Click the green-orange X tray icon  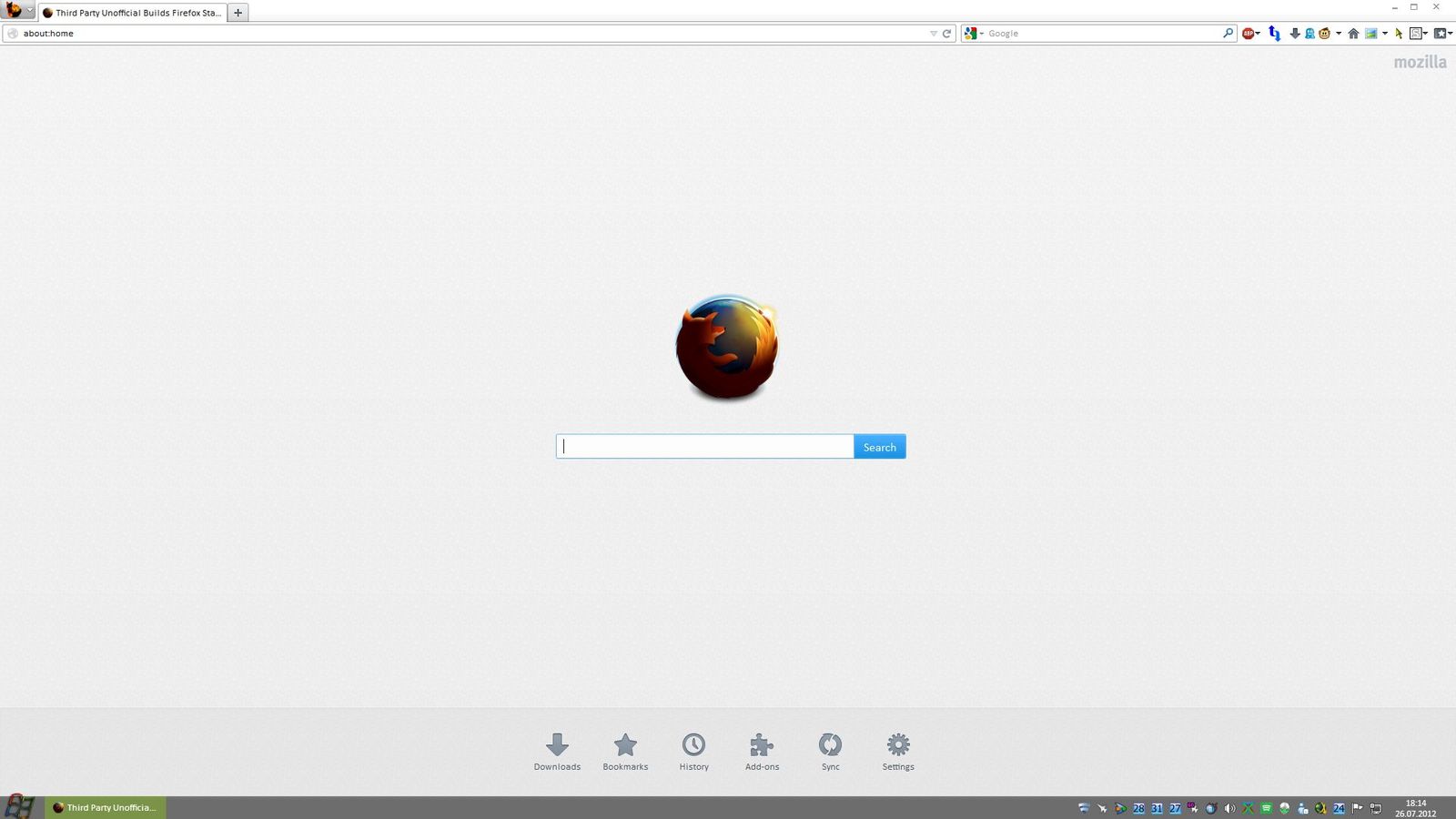point(1248,808)
